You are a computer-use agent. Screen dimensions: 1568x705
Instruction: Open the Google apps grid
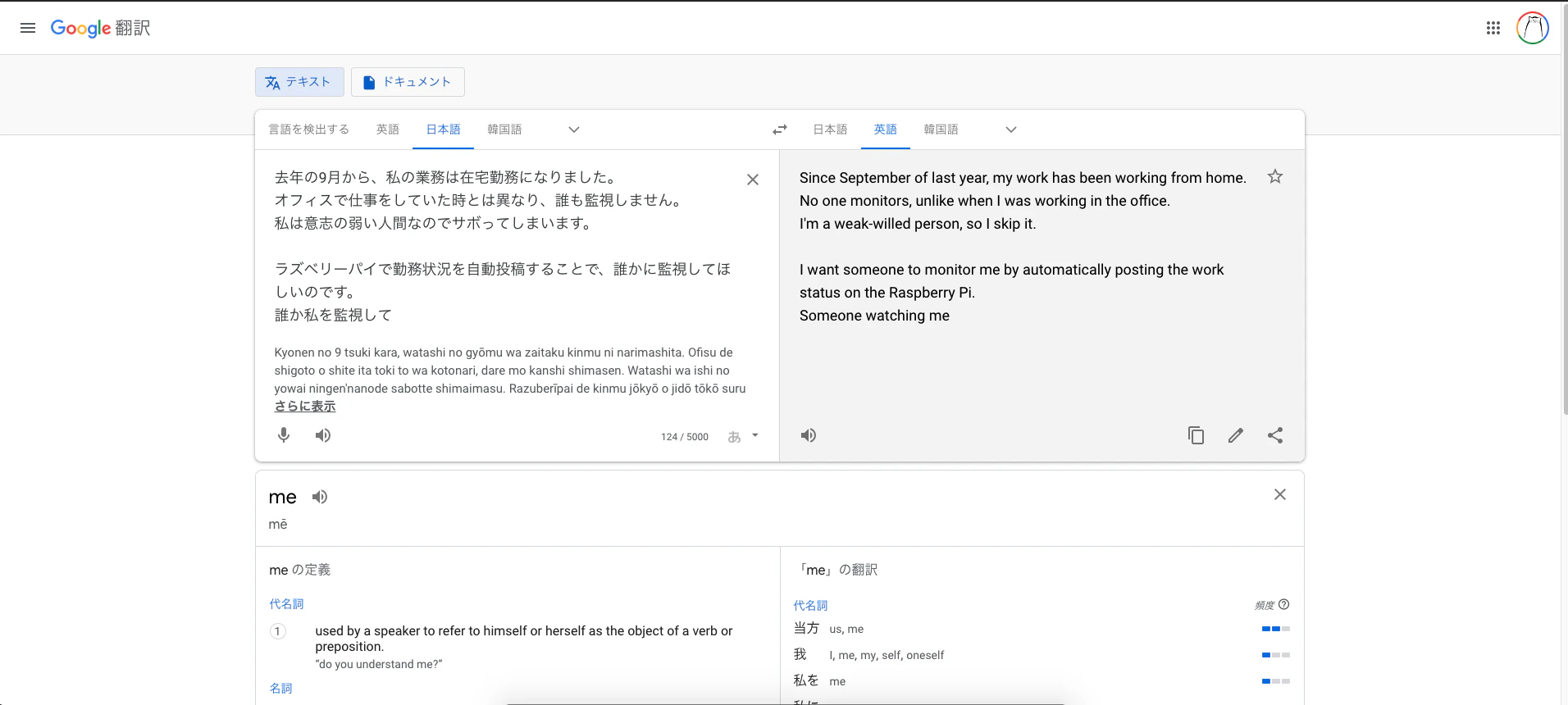[1493, 28]
